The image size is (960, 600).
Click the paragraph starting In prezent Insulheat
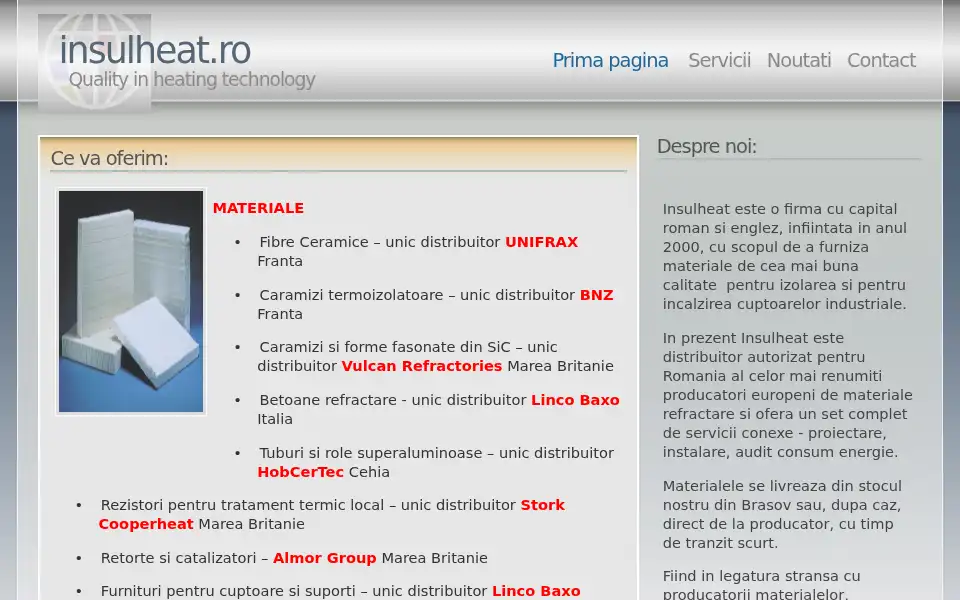[x=787, y=395]
